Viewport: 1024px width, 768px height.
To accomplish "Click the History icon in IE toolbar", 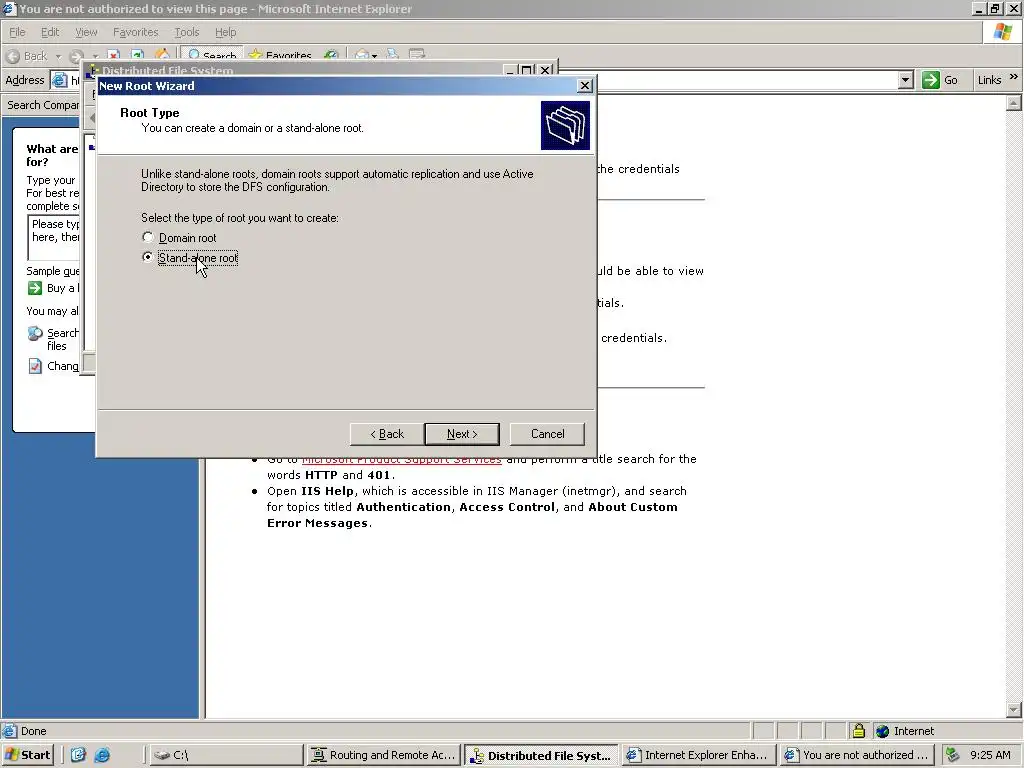I will (332, 55).
